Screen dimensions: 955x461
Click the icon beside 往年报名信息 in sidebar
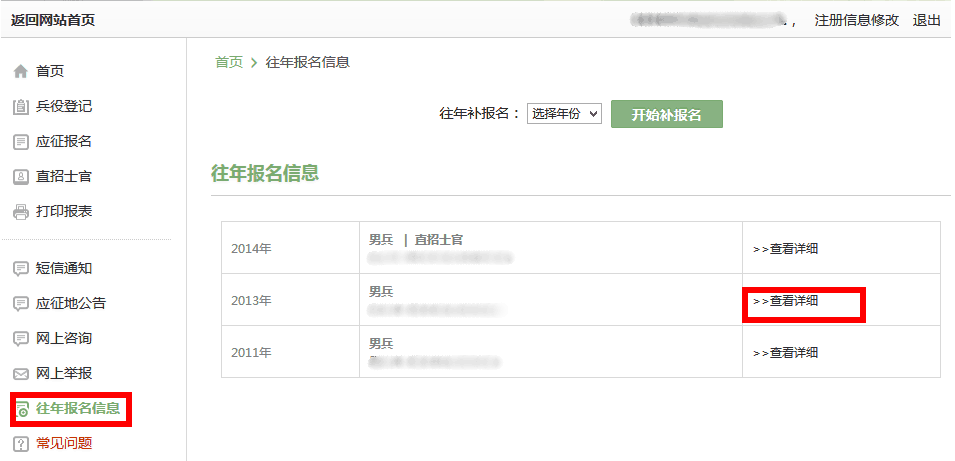[x=23, y=409]
